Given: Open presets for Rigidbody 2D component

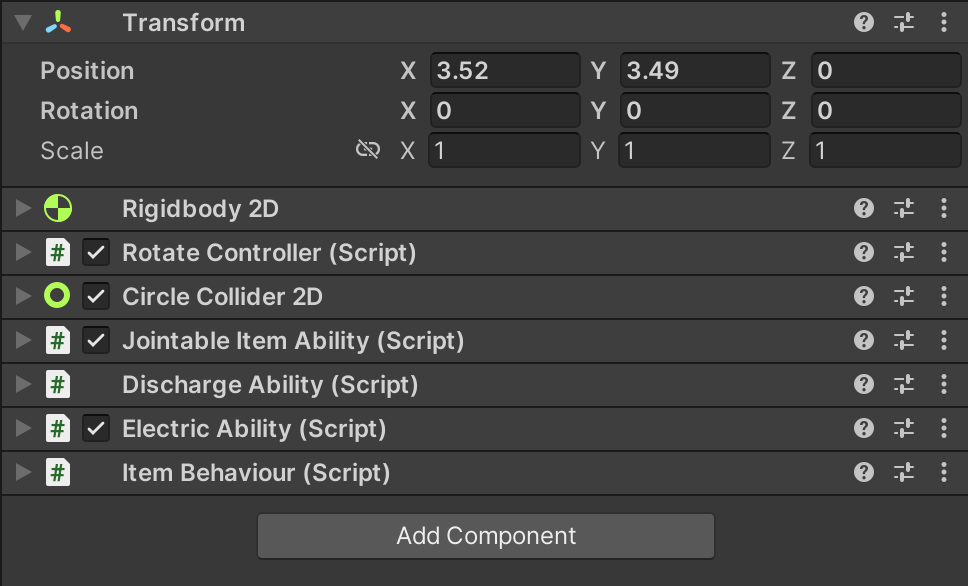Looking at the screenshot, I should (904, 209).
